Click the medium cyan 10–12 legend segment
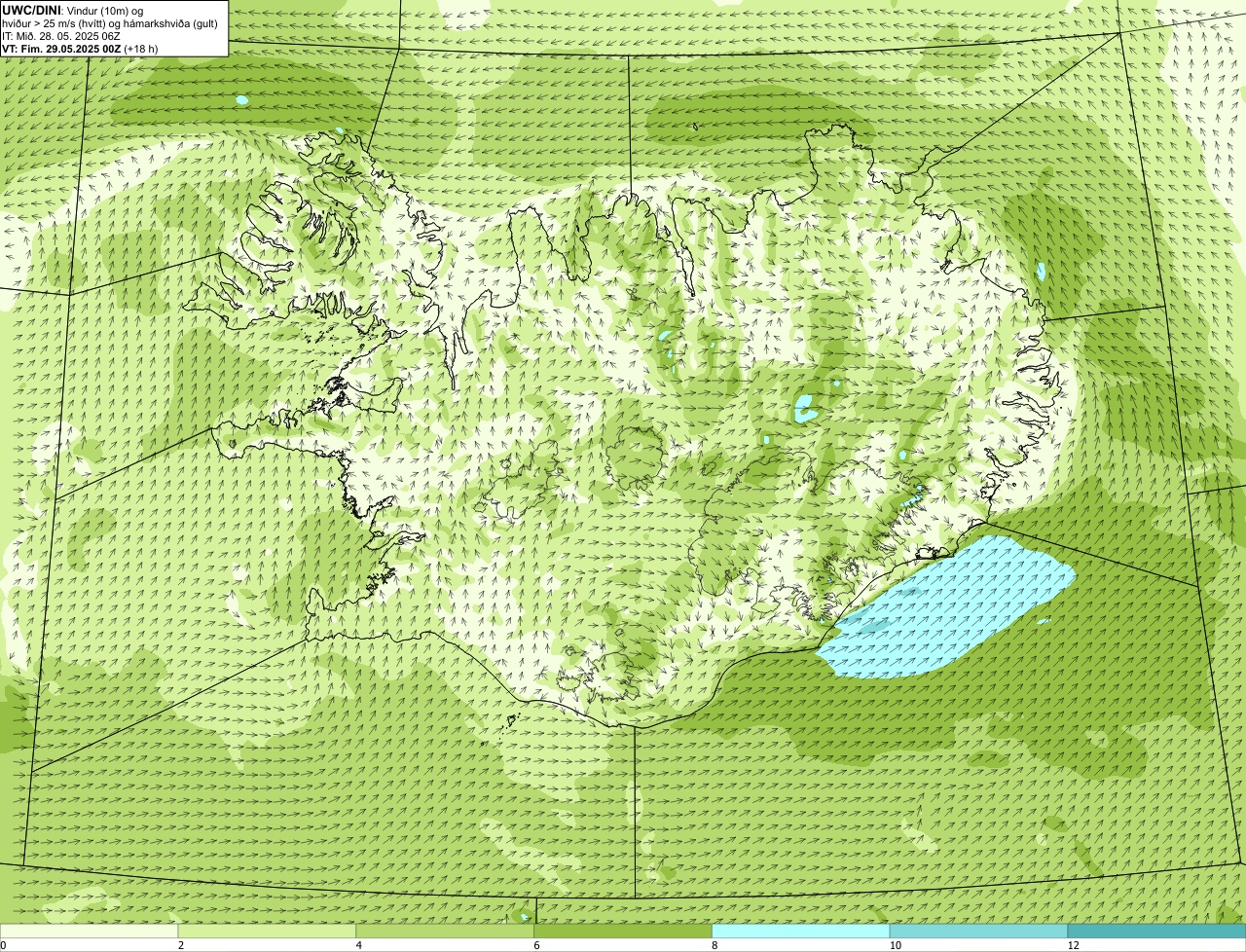 (x=978, y=931)
